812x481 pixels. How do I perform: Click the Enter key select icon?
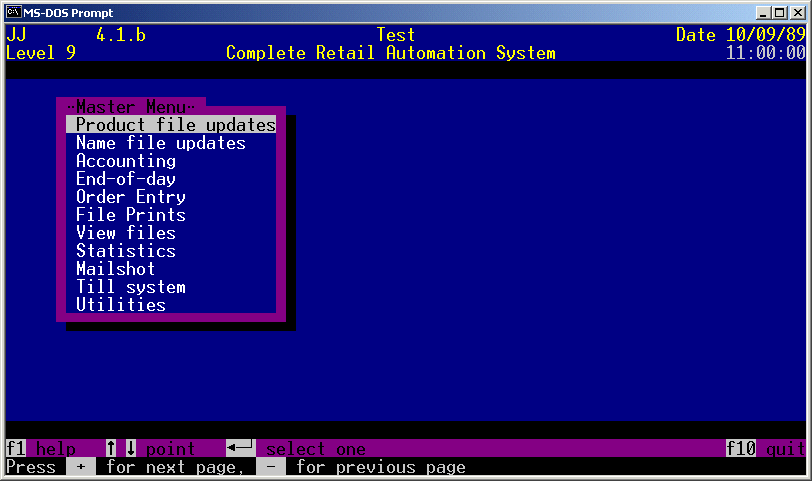pyautogui.click(x=241, y=449)
